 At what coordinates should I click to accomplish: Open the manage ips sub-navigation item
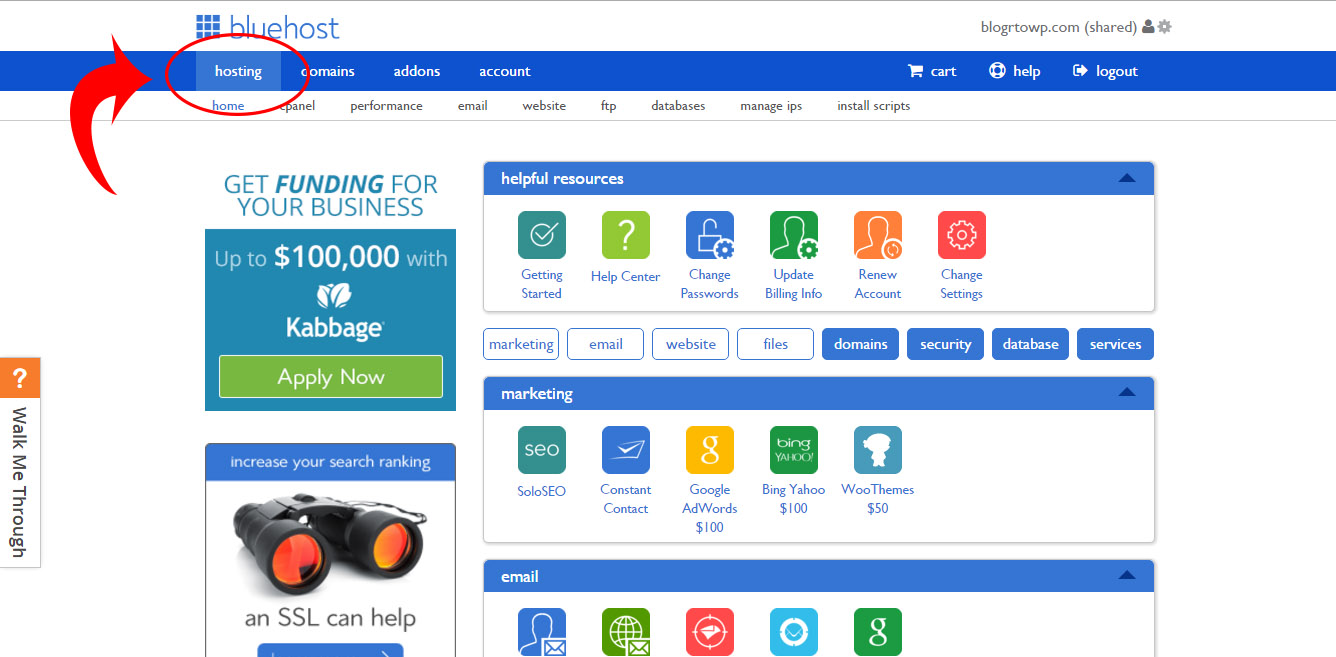[x=771, y=106]
